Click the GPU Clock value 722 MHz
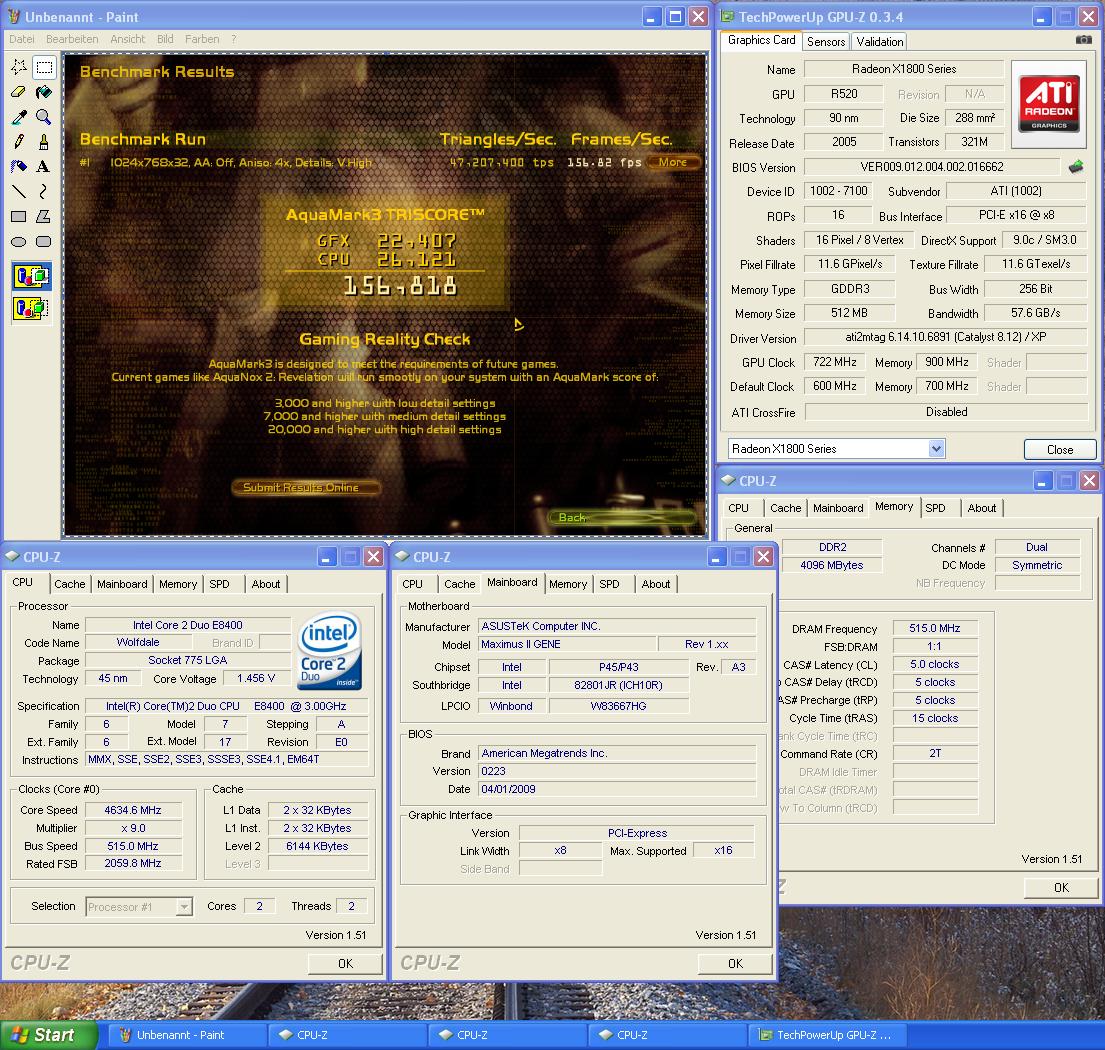Viewport: 1105px width, 1050px height. point(835,362)
